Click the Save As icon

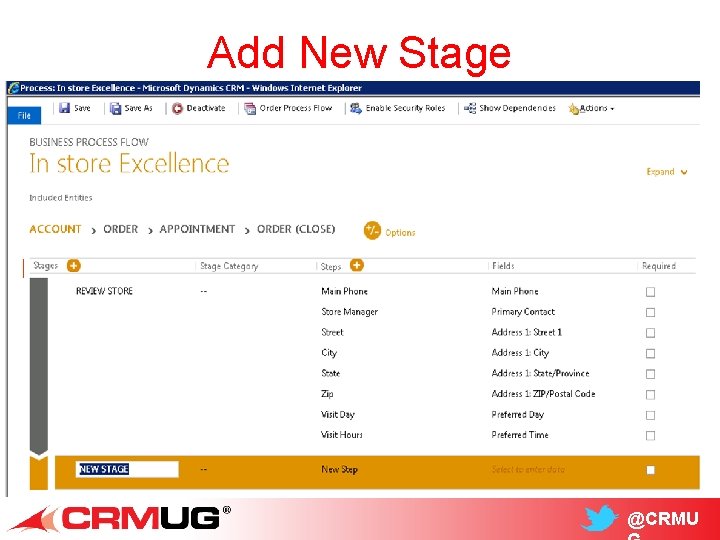pos(116,108)
